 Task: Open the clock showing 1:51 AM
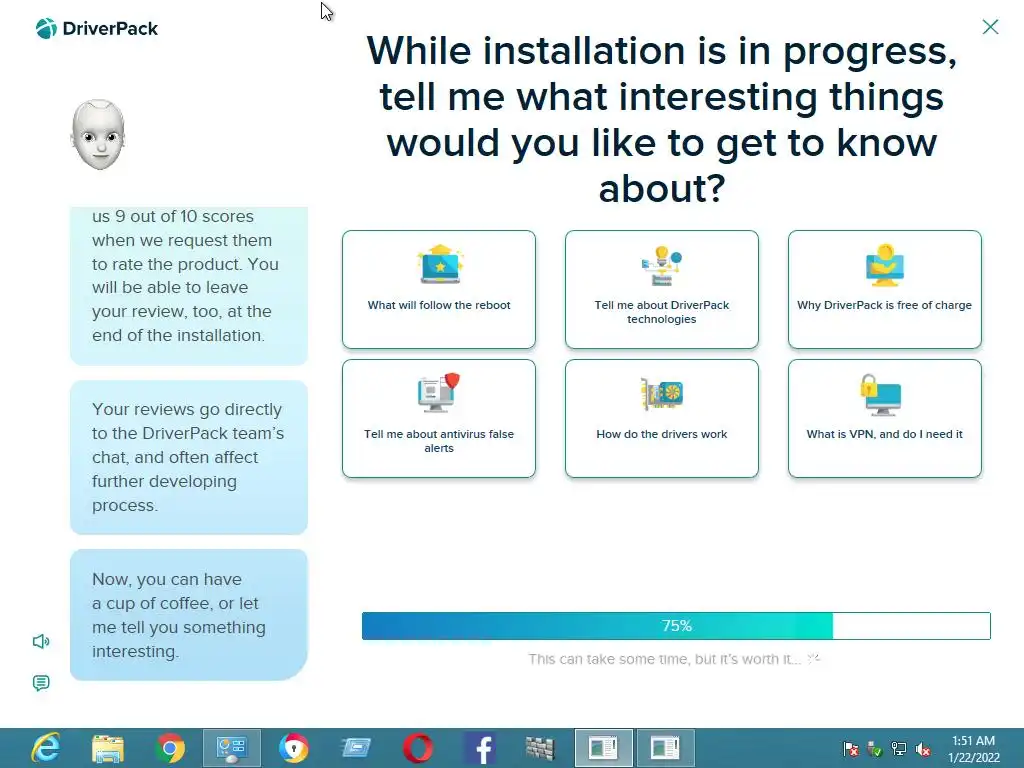point(973,748)
